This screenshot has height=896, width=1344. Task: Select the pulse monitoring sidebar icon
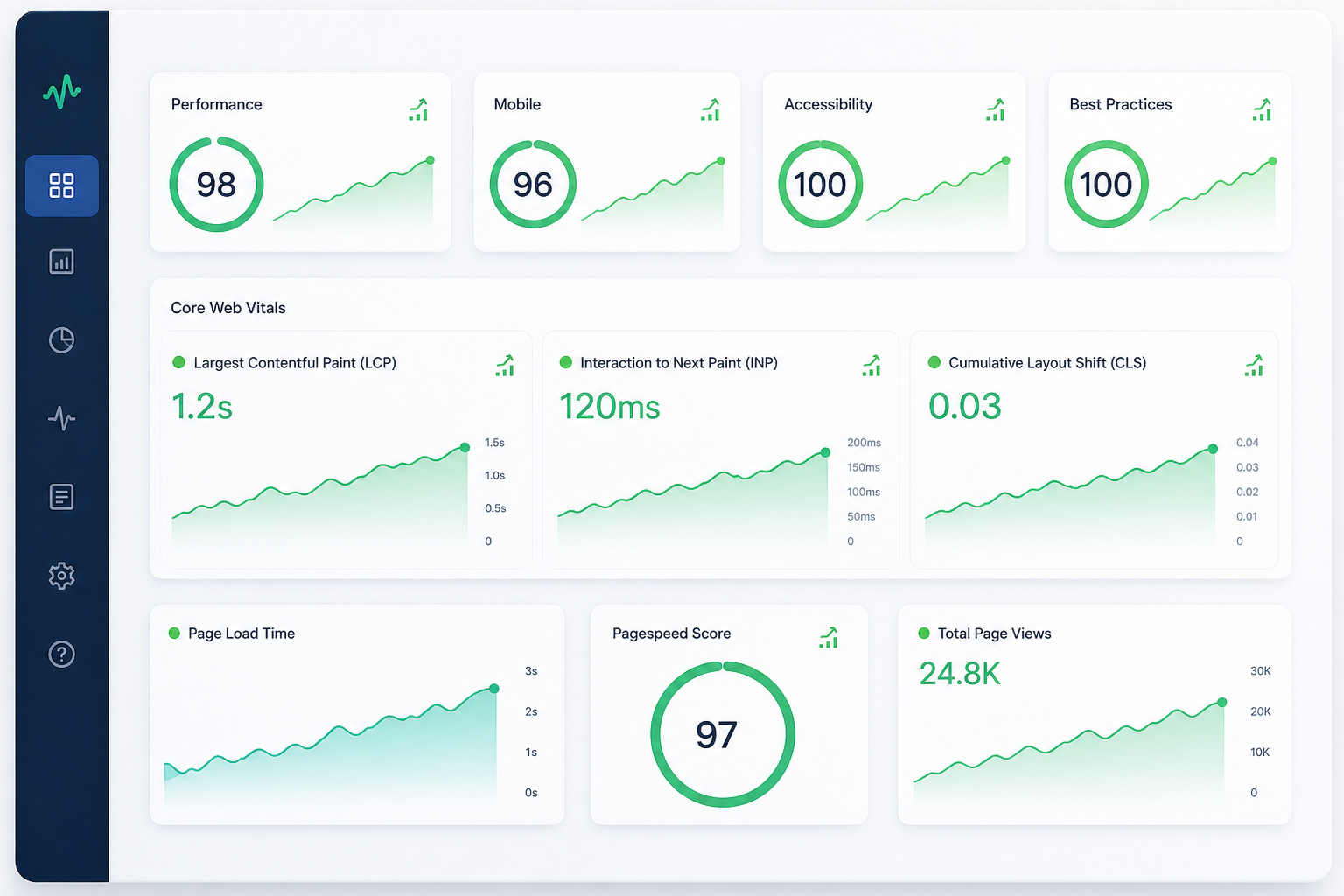(x=61, y=418)
